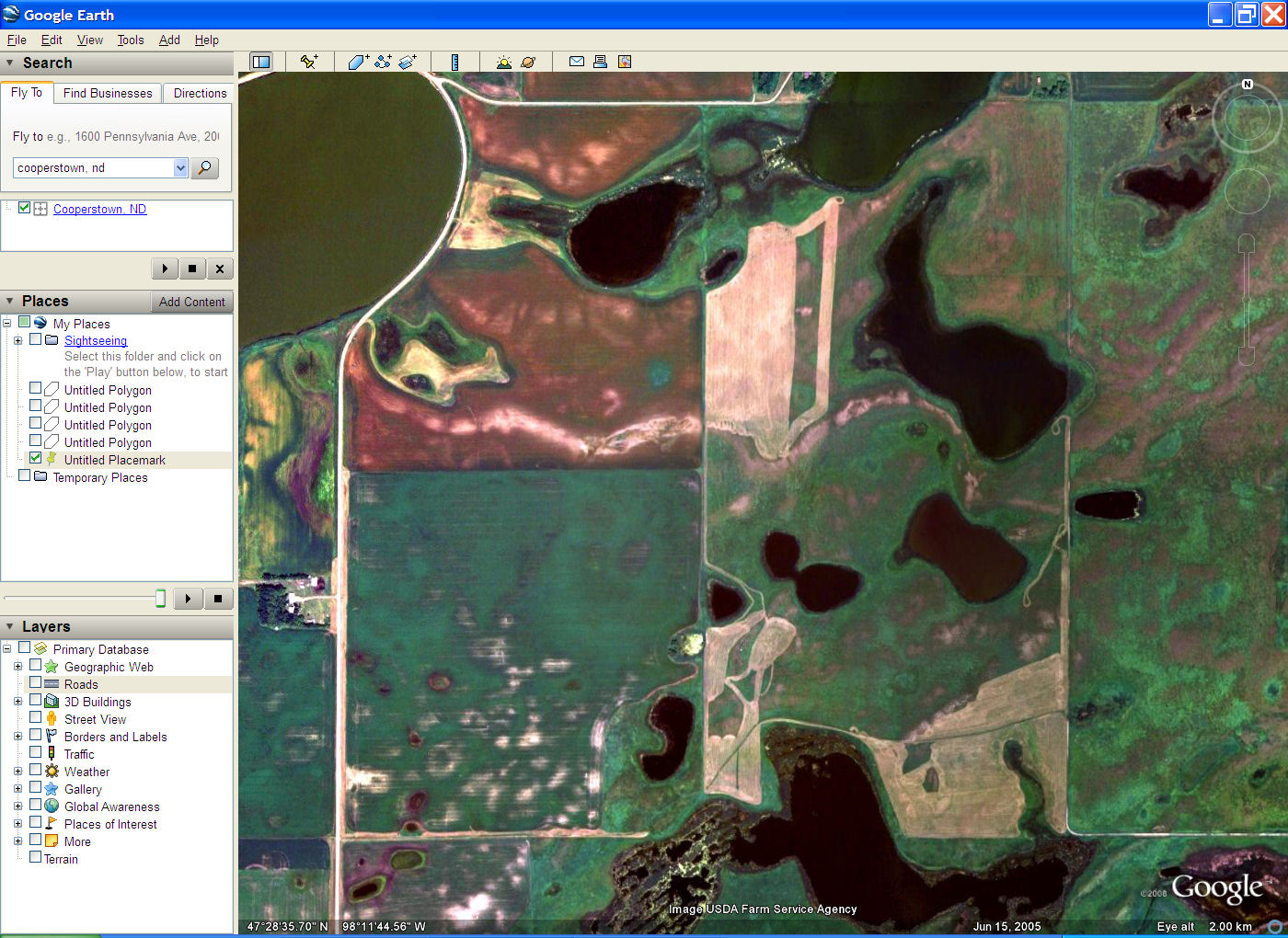Open the Edit menu
Image resolution: width=1288 pixels, height=938 pixels.
tap(52, 40)
